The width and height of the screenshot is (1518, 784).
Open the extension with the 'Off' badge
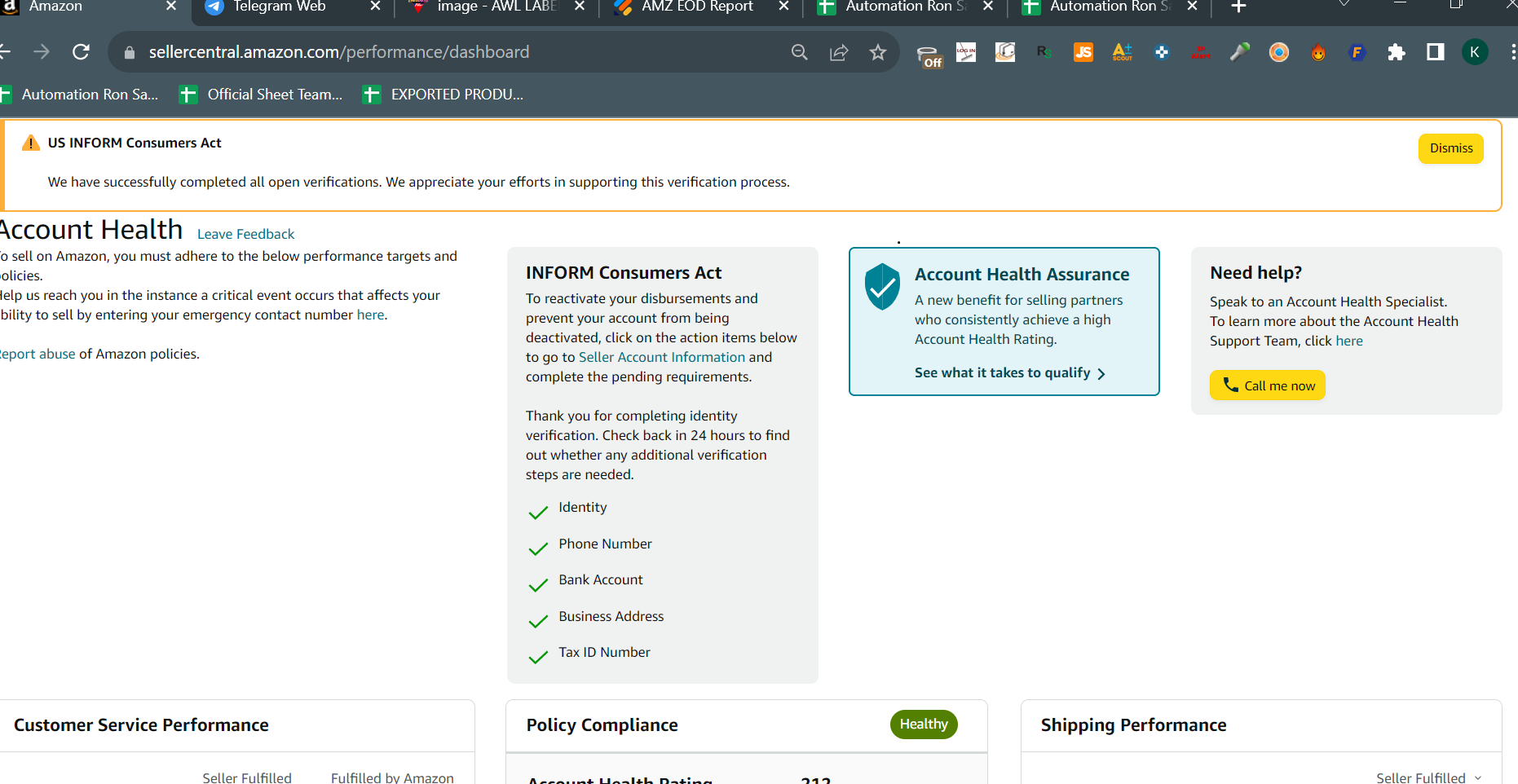tap(929, 55)
